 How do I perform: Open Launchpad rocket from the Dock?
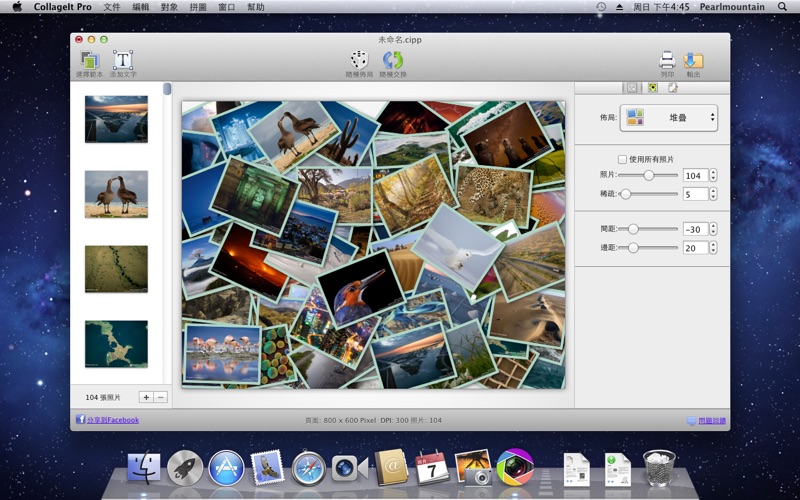(185, 467)
